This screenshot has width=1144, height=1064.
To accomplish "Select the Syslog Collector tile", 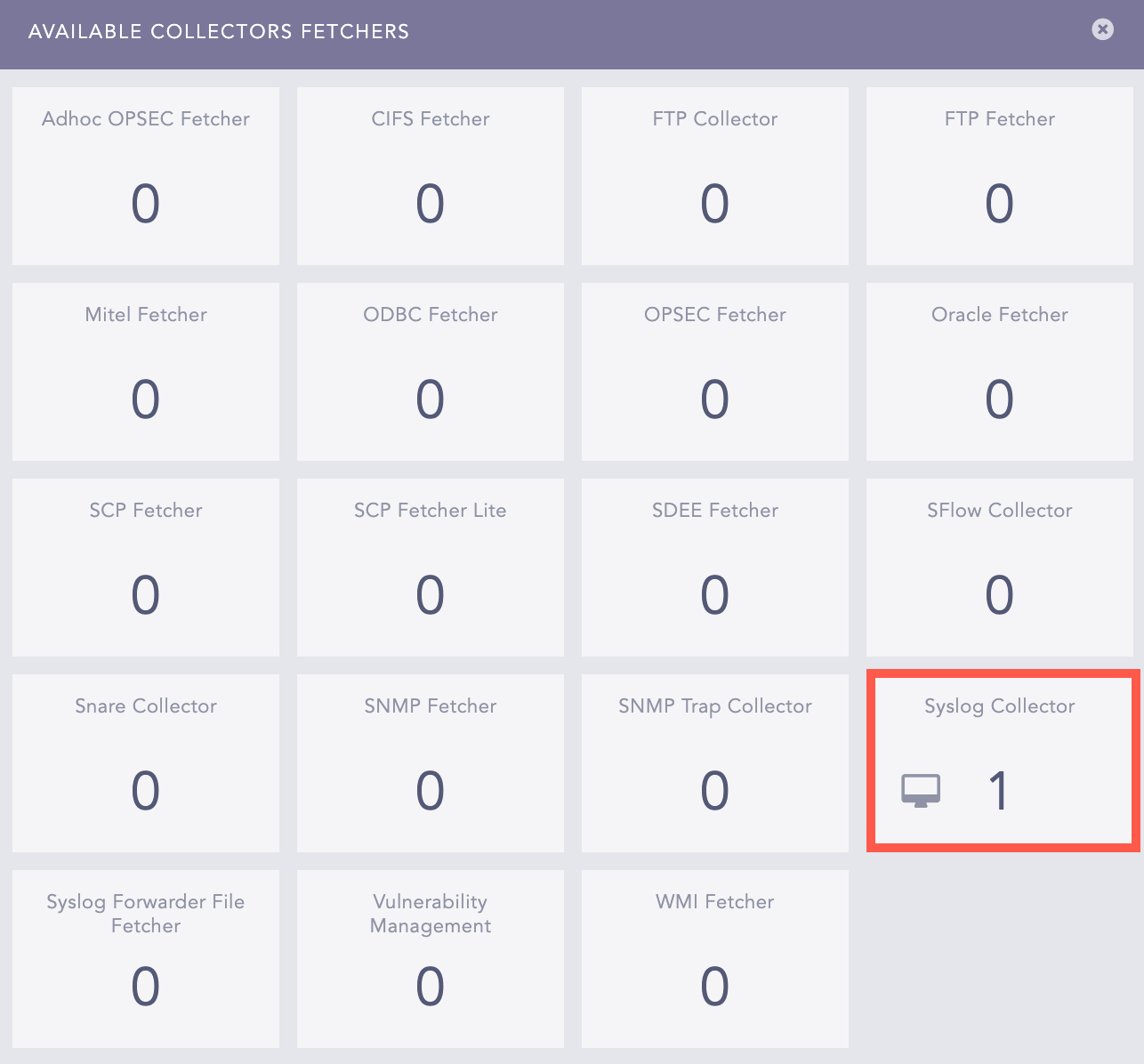I will pyautogui.click(x=999, y=761).
